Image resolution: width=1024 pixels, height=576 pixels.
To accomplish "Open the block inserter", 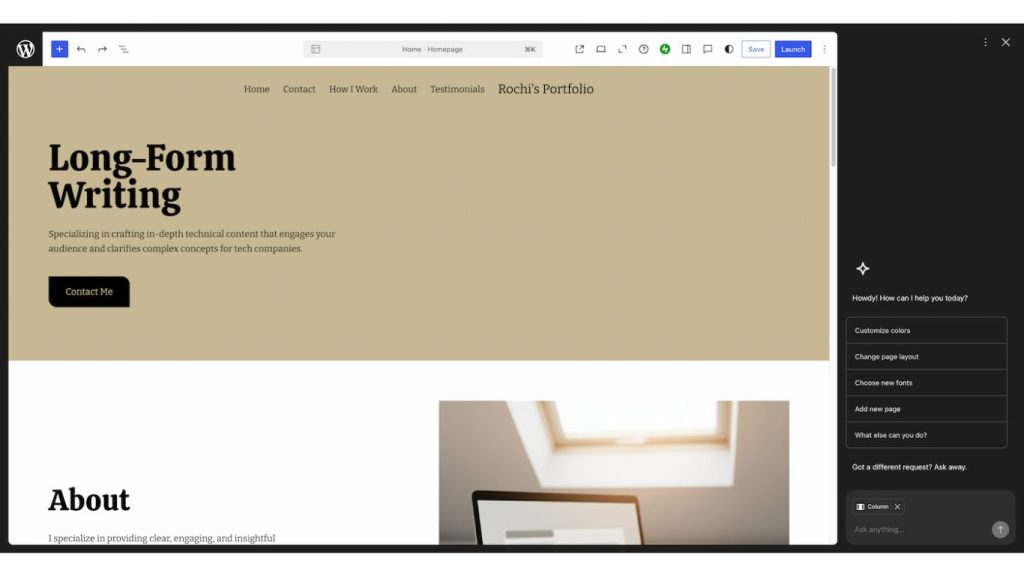I will 59,48.
